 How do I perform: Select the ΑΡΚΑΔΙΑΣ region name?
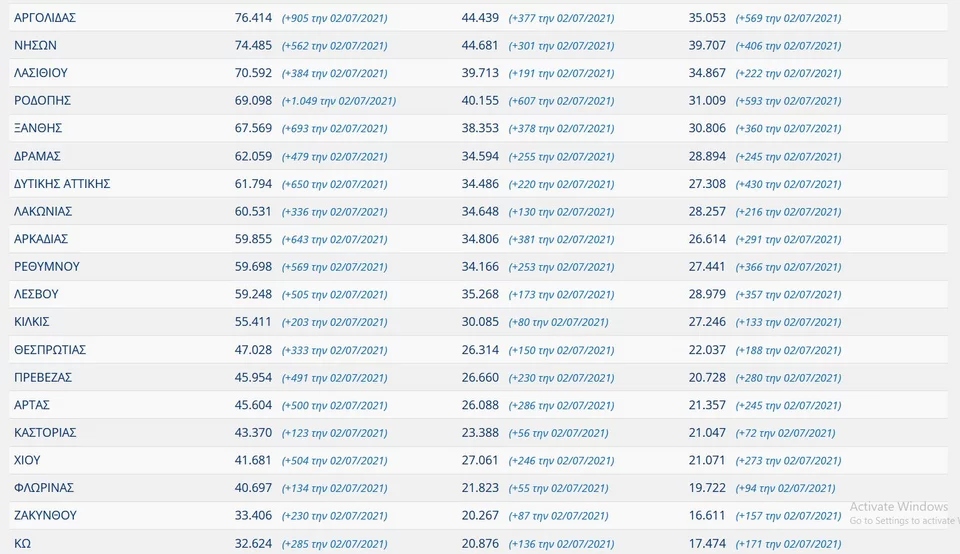[41, 239]
